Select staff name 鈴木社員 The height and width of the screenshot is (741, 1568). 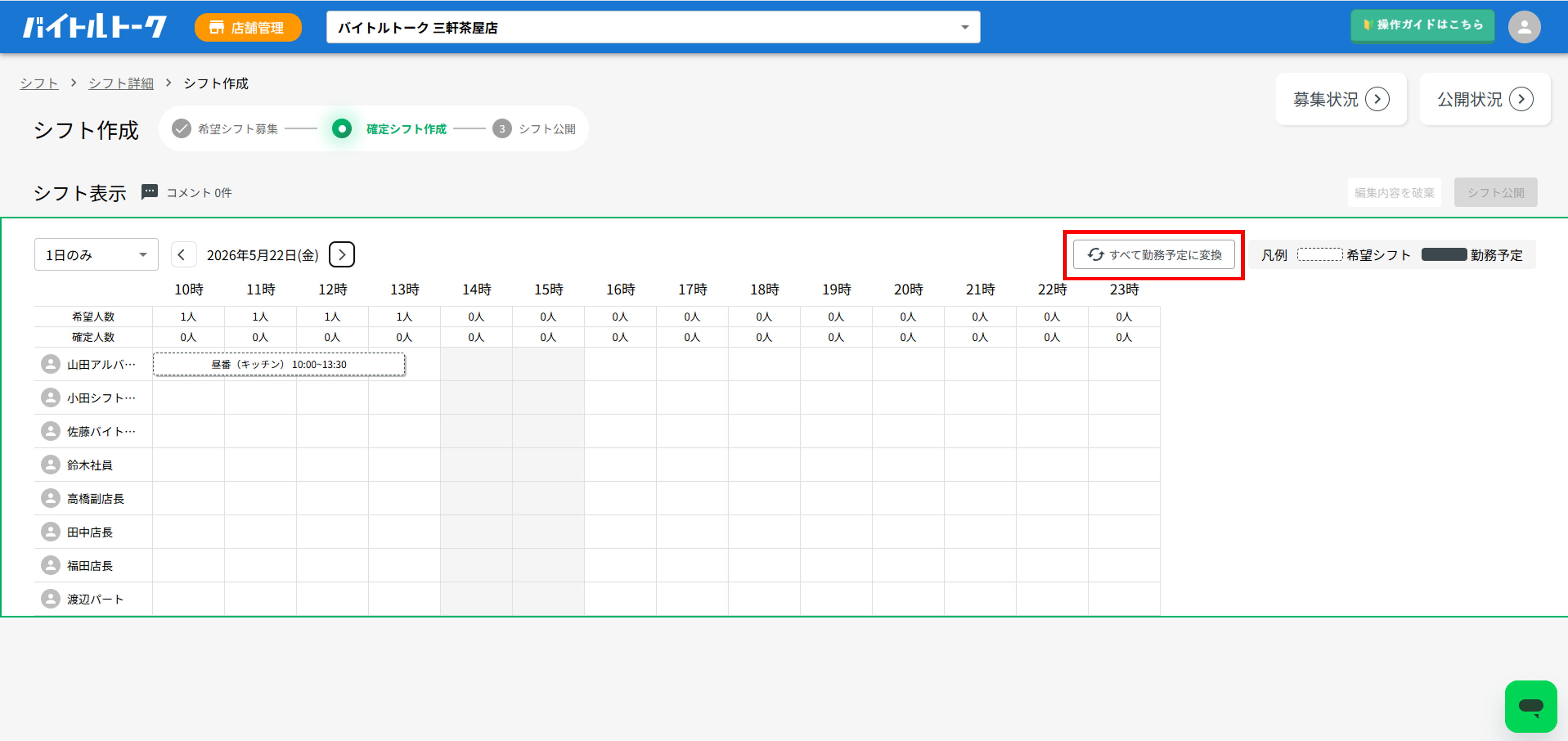point(90,465)
